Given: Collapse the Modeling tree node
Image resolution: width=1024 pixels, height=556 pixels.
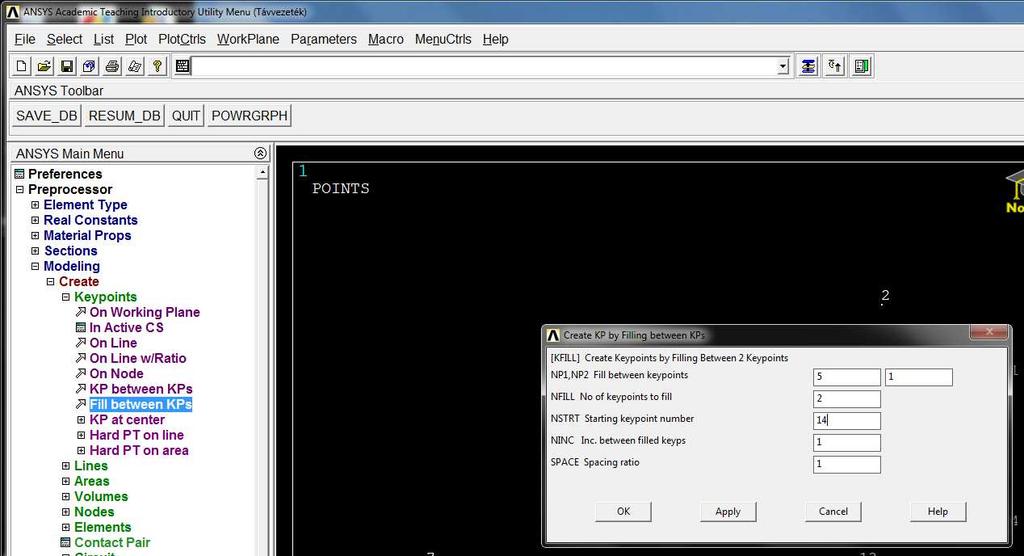Looking at the screenshot, I should point(35,266).
